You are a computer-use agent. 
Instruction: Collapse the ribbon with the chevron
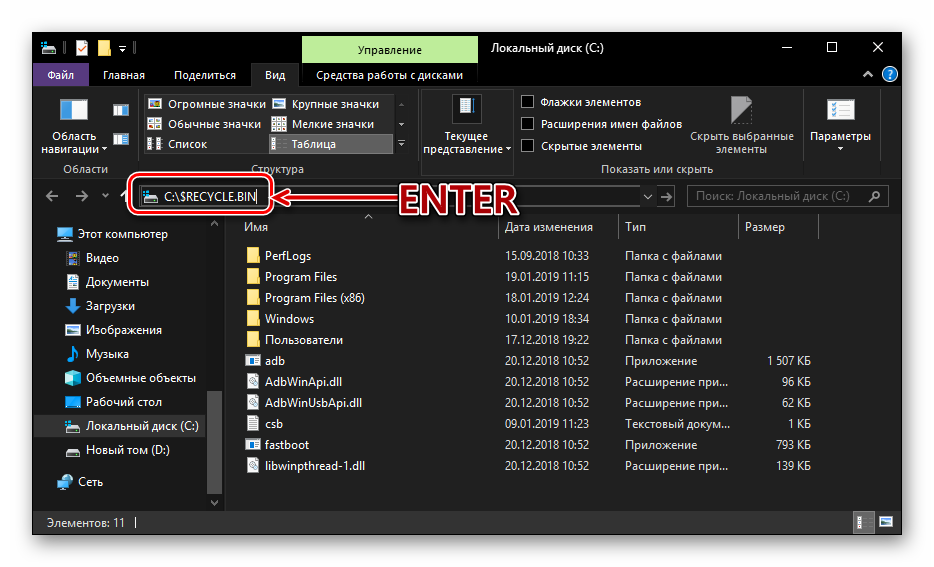pos(868,74)
